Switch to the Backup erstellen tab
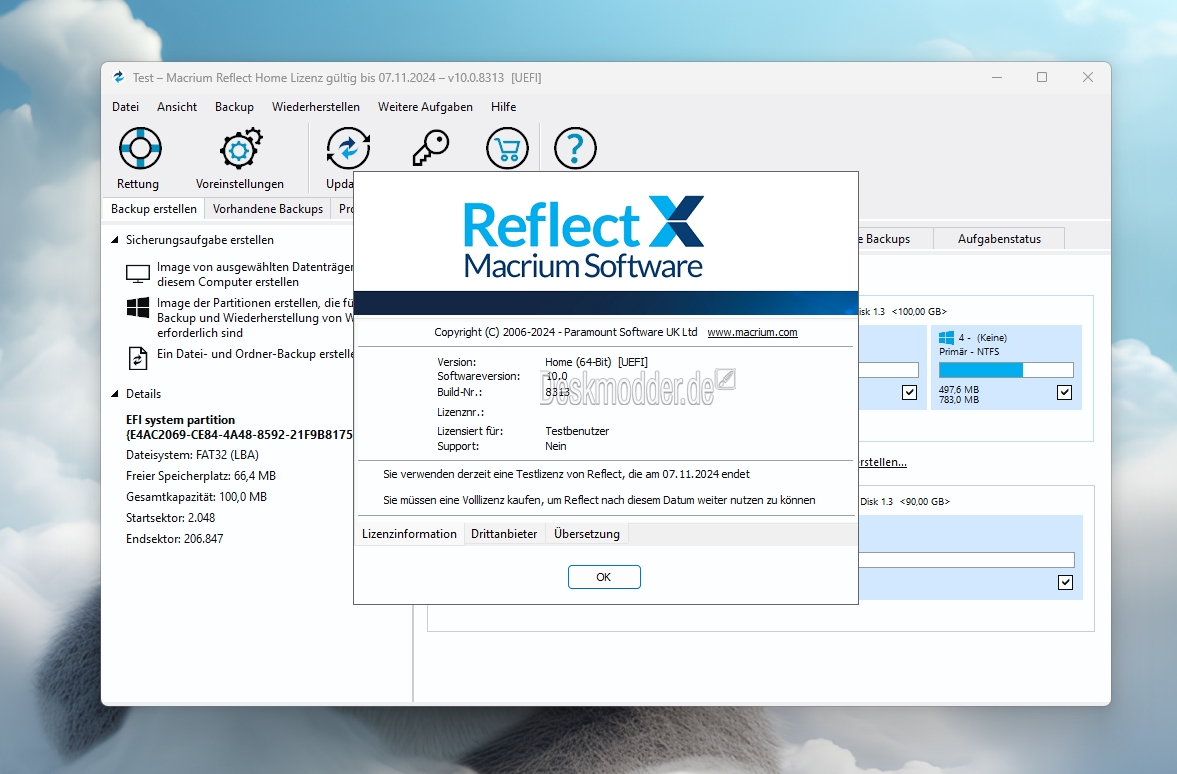 pyautogui.click(x=154, y=209)
